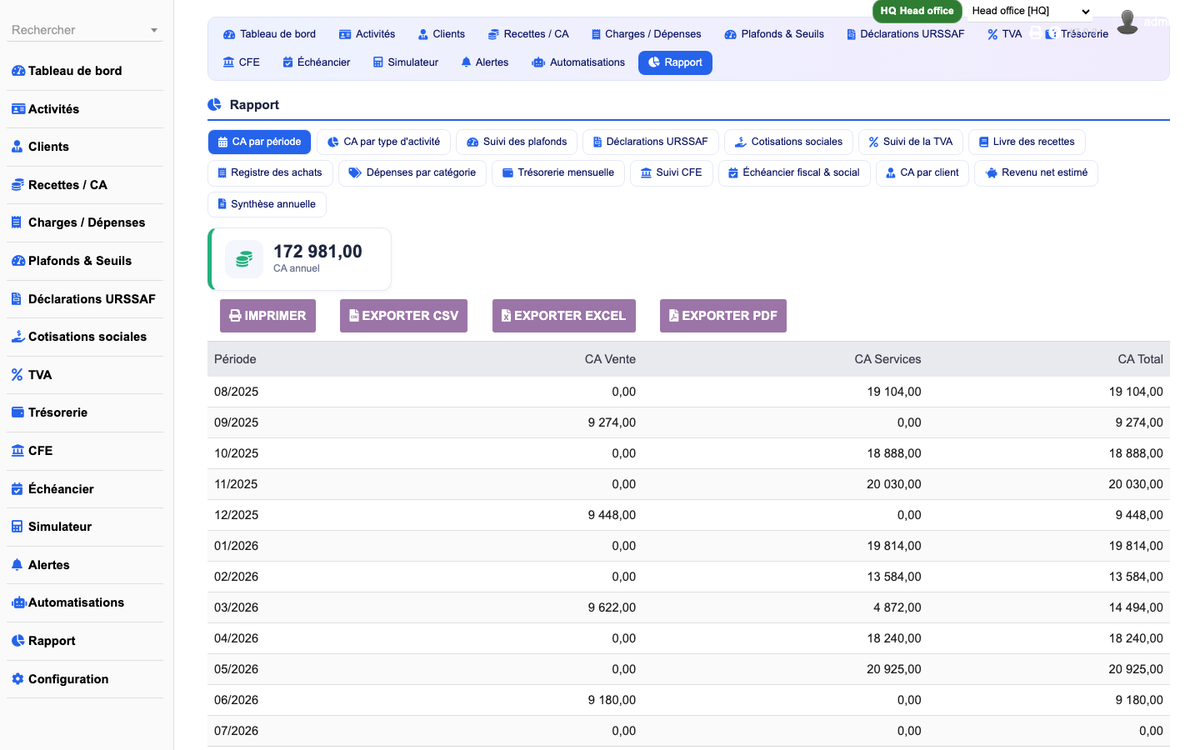Viewport: 1200px width, 750px height.
Task: Go to Clients in sidebar
Action: pyautogui.click(x=40, y=147)
